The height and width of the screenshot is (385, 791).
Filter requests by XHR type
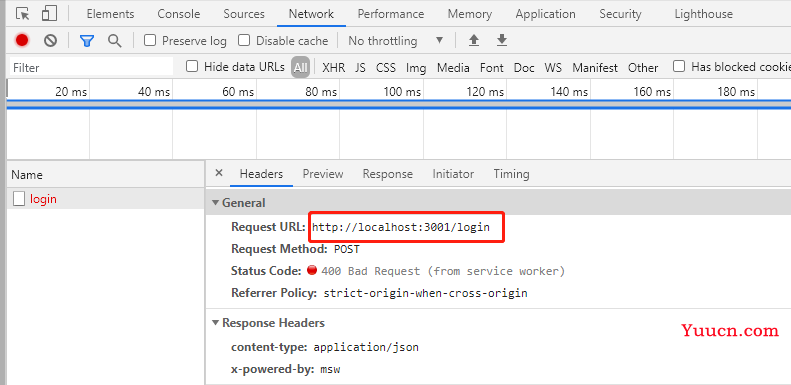pos(333,67)
